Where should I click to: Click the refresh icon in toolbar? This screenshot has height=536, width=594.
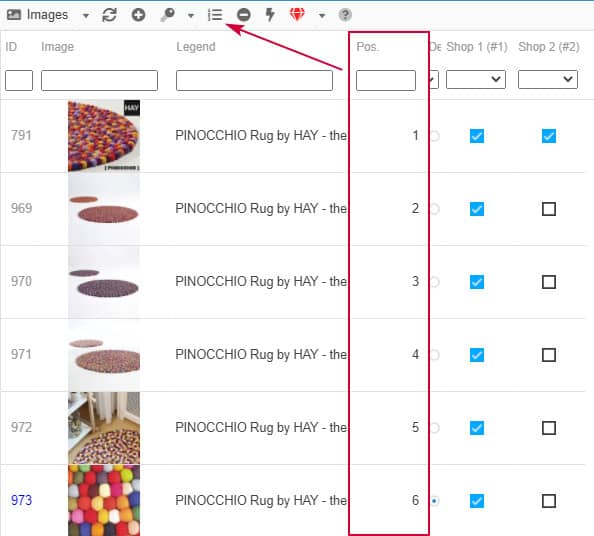coord(109,15)
